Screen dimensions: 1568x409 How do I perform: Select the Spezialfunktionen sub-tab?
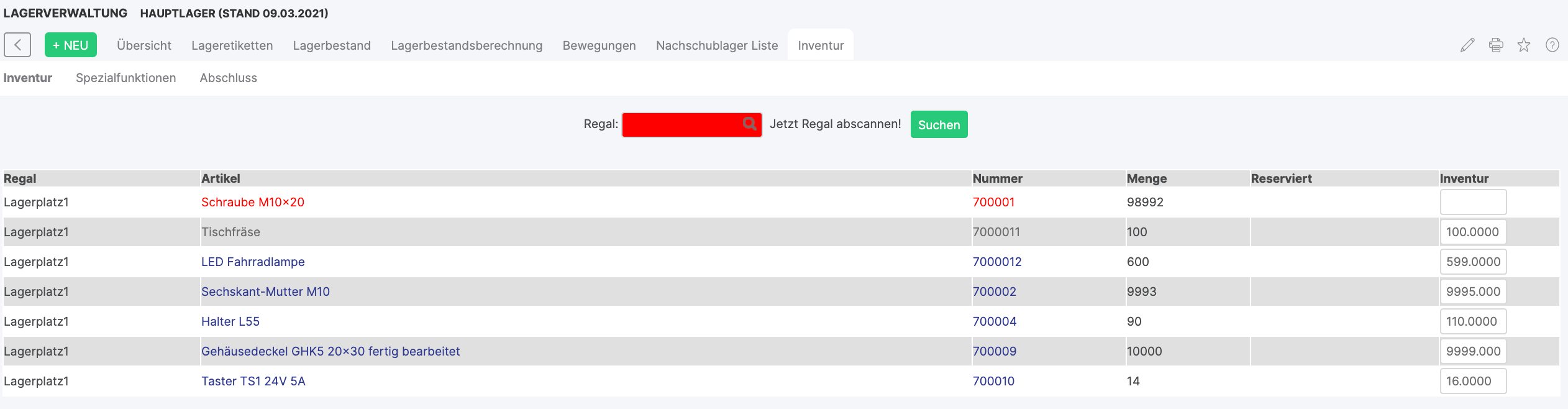pyautogui.click(x=125, y=78)
